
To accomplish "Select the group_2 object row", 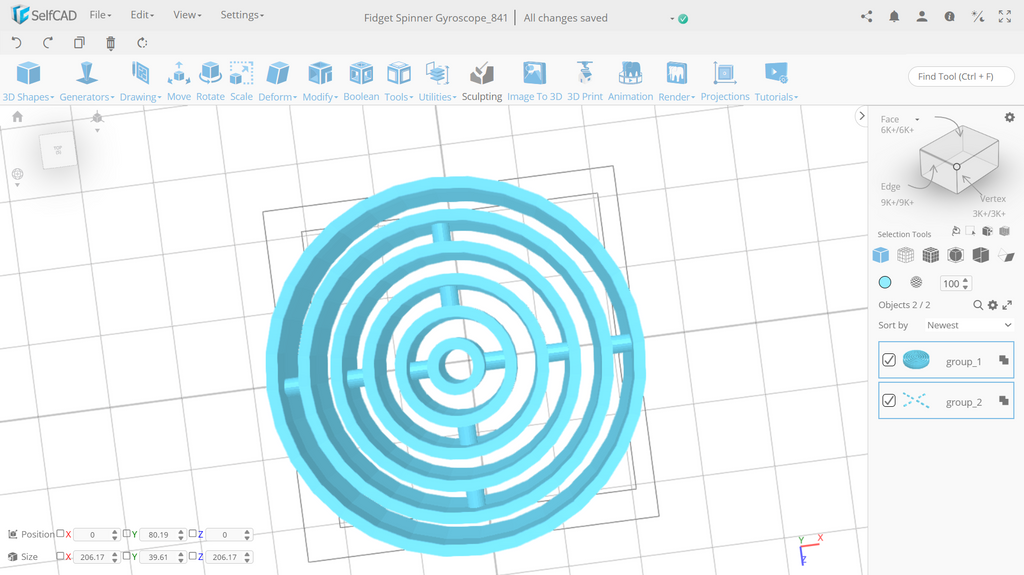I will (946, 401).
